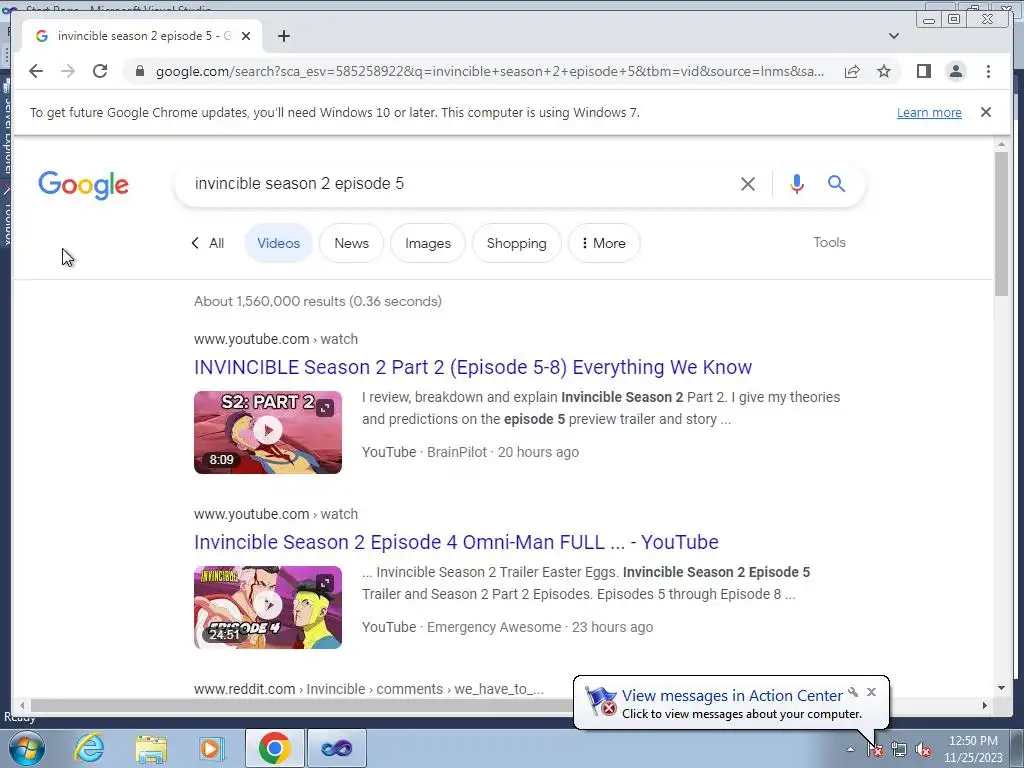Expand the More filters menu
The image size is (1024, 768).
pyautogui.click(x=604, y=243)
